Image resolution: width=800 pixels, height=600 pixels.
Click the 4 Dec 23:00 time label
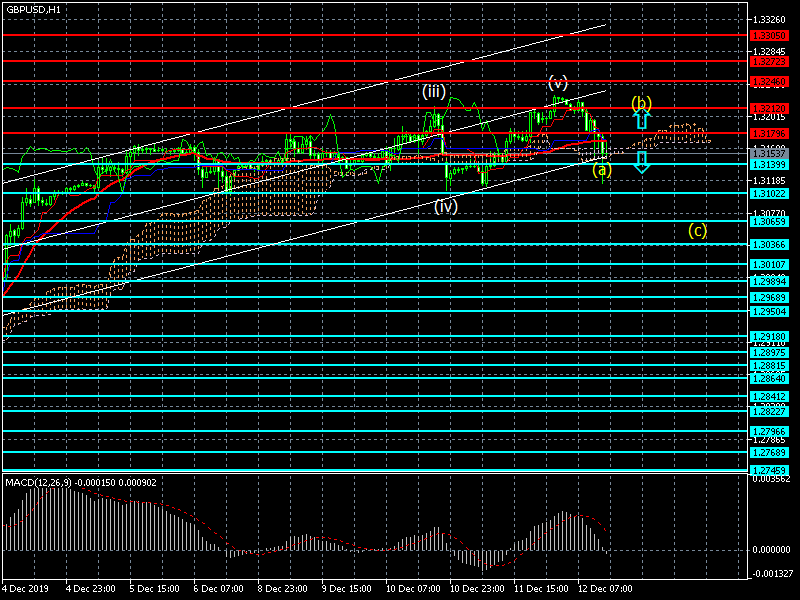click(x=91, y=588)
